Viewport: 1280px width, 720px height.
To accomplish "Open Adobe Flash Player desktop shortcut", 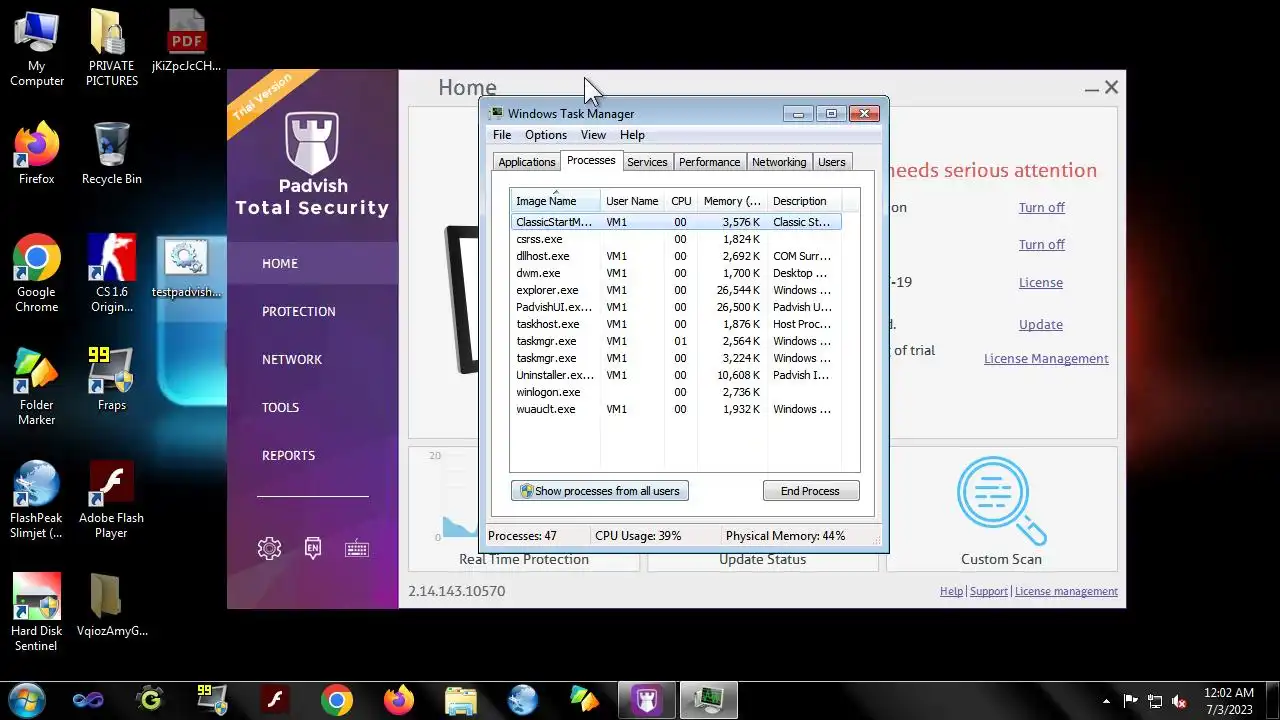I will click(x=111, y=500).
